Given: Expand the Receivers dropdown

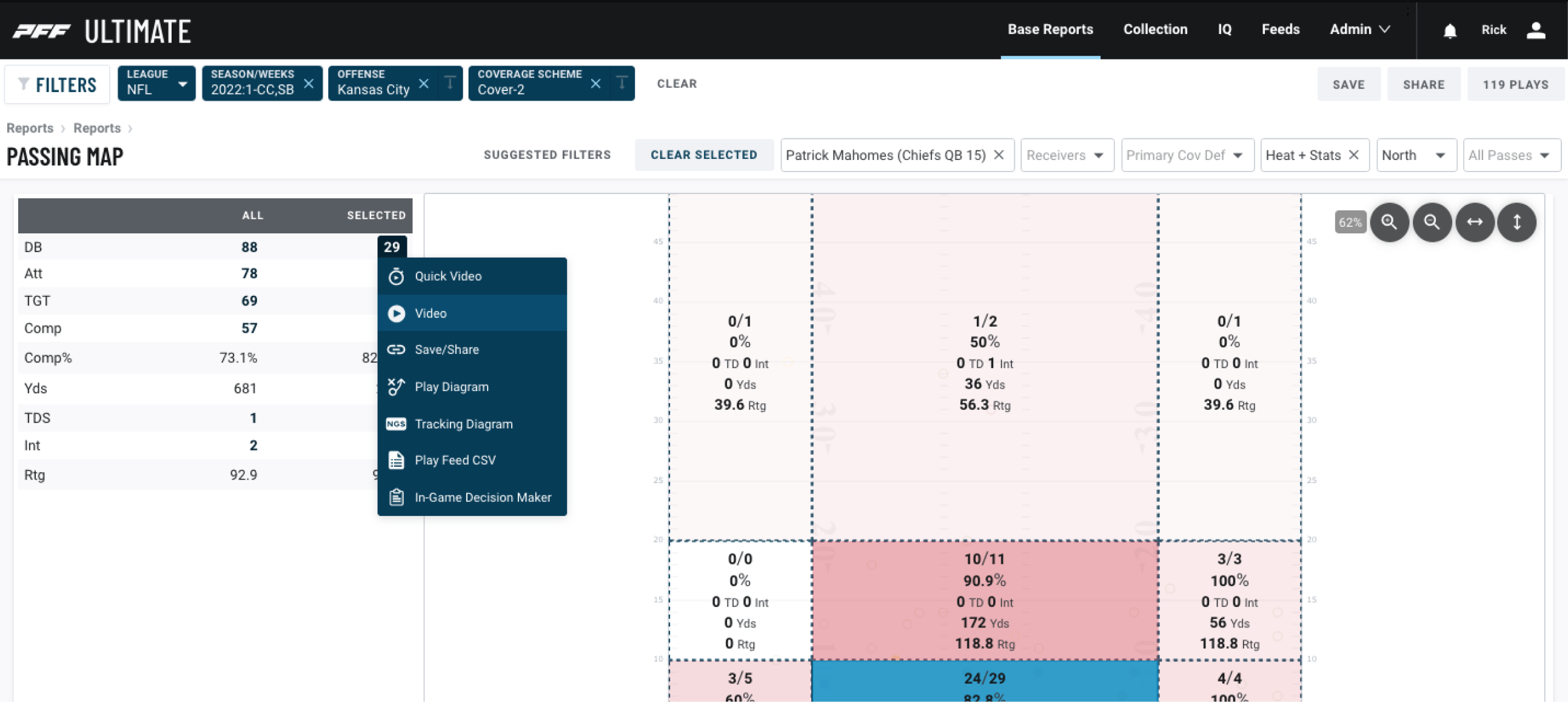Looking at the screenshot, I should 1067,155.
